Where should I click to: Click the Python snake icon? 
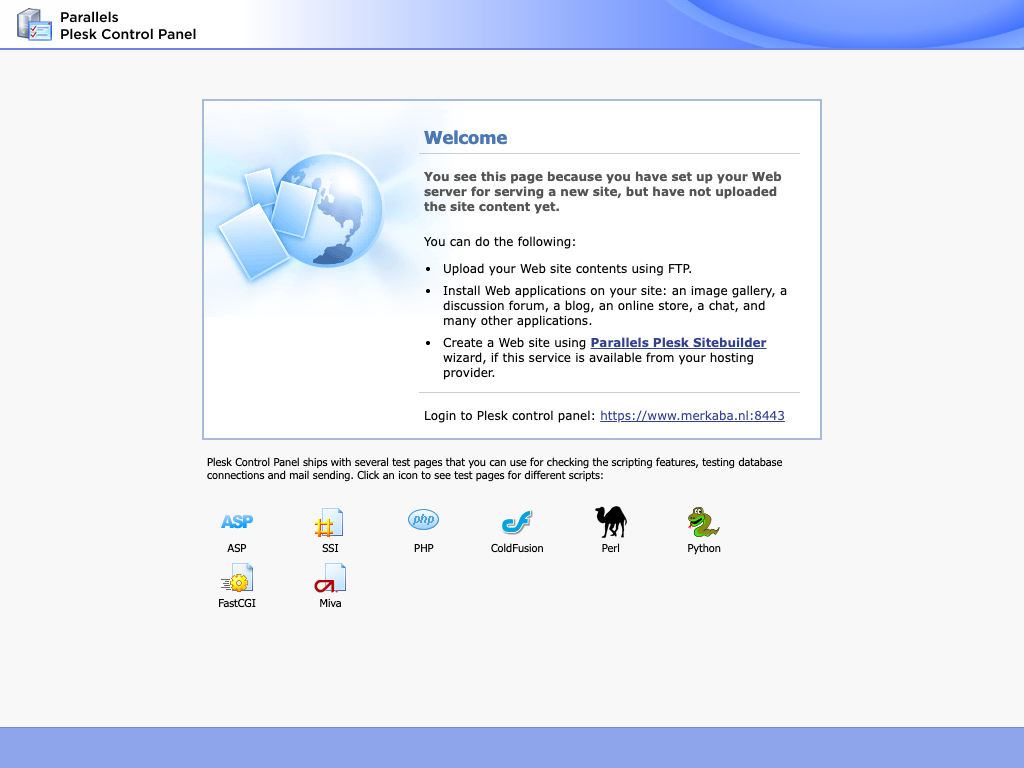pyautogui.click(x=703, y=522)
